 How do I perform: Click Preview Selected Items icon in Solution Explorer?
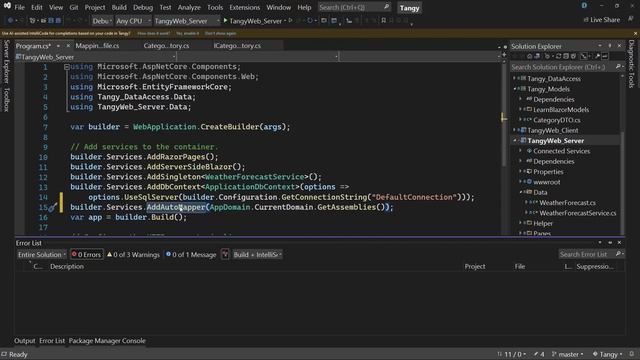coord(605,56)
